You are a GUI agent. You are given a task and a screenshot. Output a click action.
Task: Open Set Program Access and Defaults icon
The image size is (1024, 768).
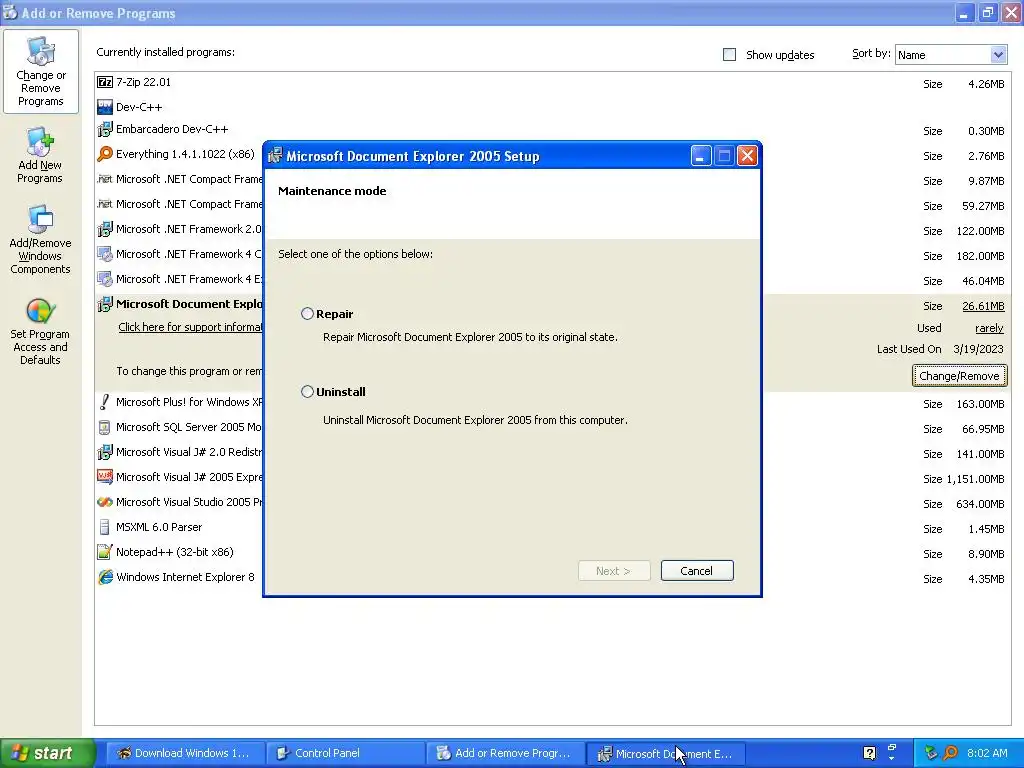click(40, 330)
